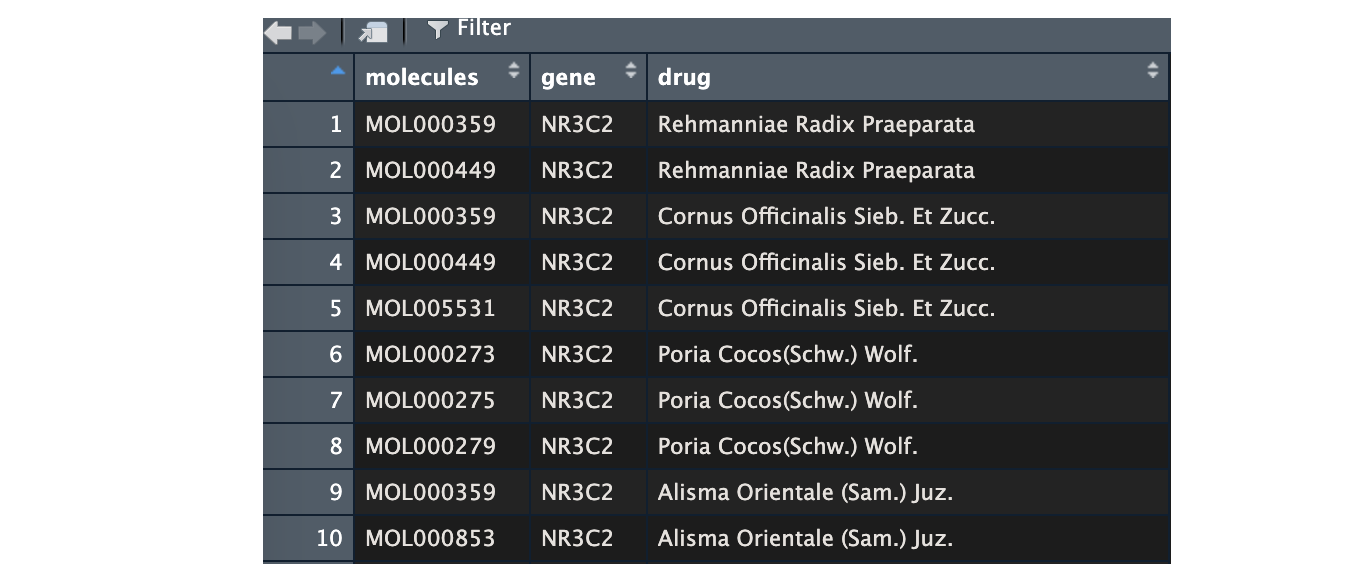Viewport: 1364px width, 580px height.
Task: Click MOL005531 cell in row 5
Action: (430, 309)
